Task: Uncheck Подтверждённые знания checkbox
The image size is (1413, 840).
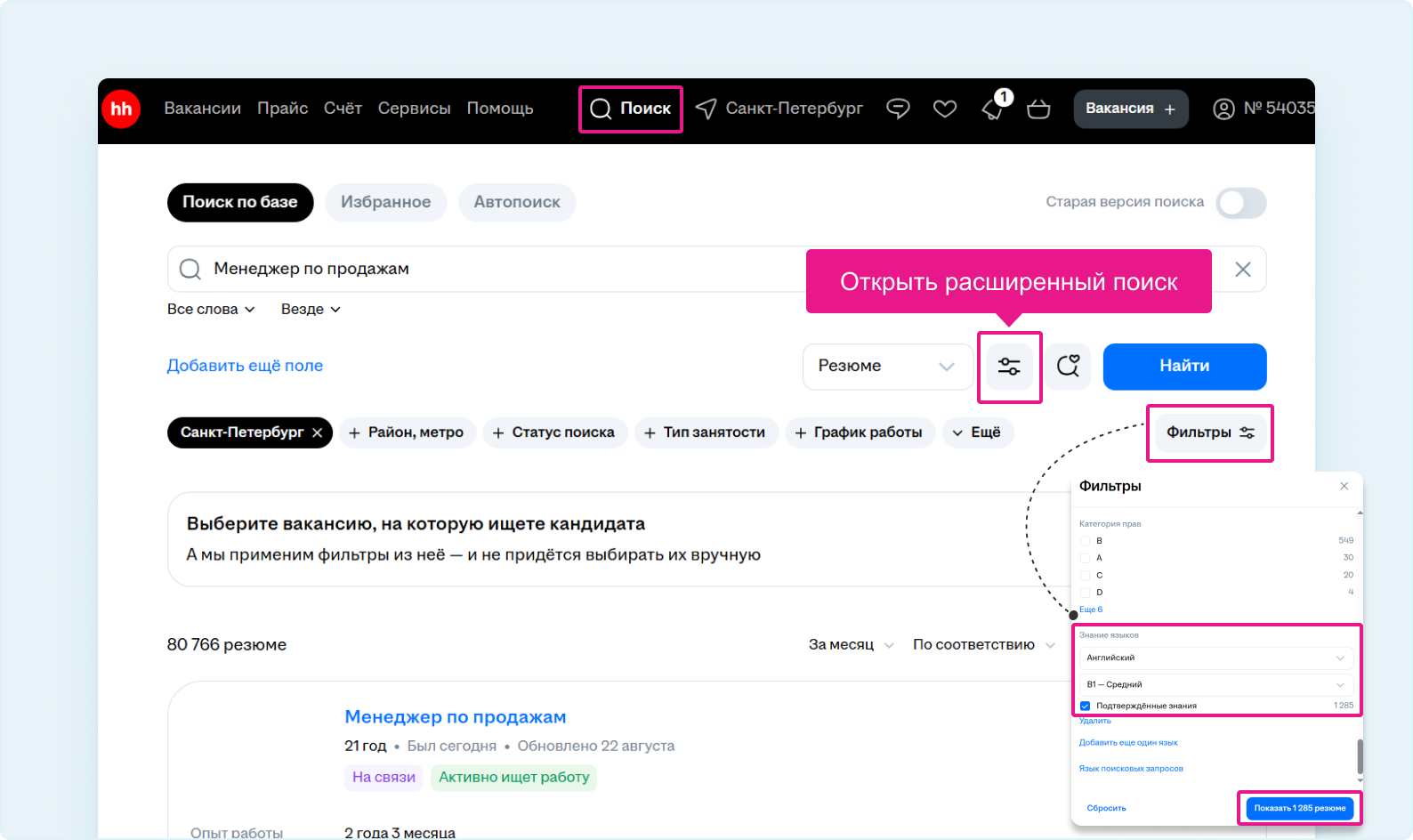Action: tap(1085, 706)
